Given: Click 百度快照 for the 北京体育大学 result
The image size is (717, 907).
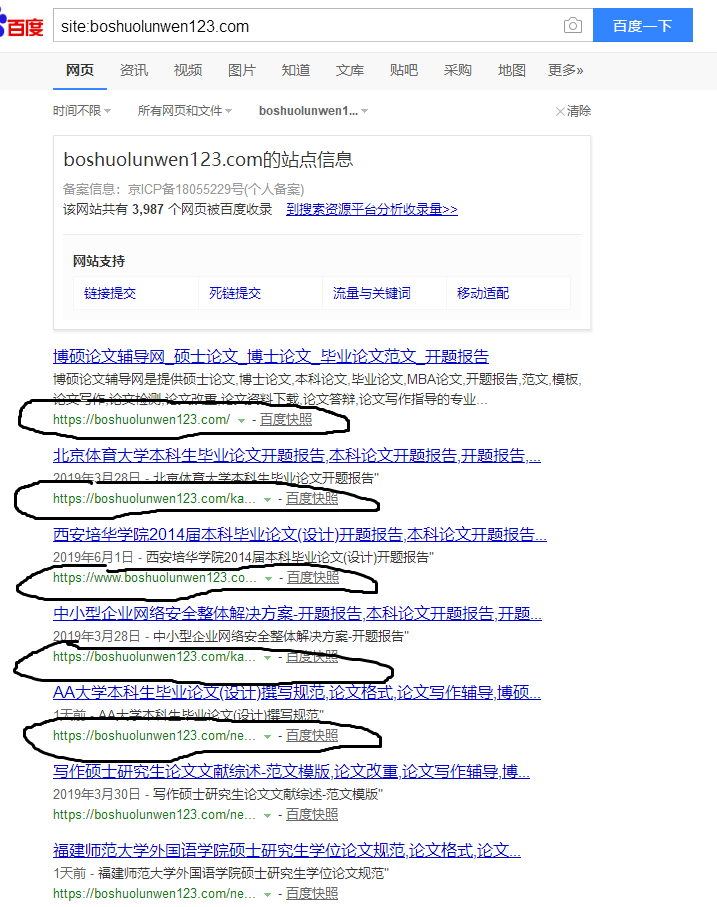Looking at the screenshot, I should click(x=312, y=499).
